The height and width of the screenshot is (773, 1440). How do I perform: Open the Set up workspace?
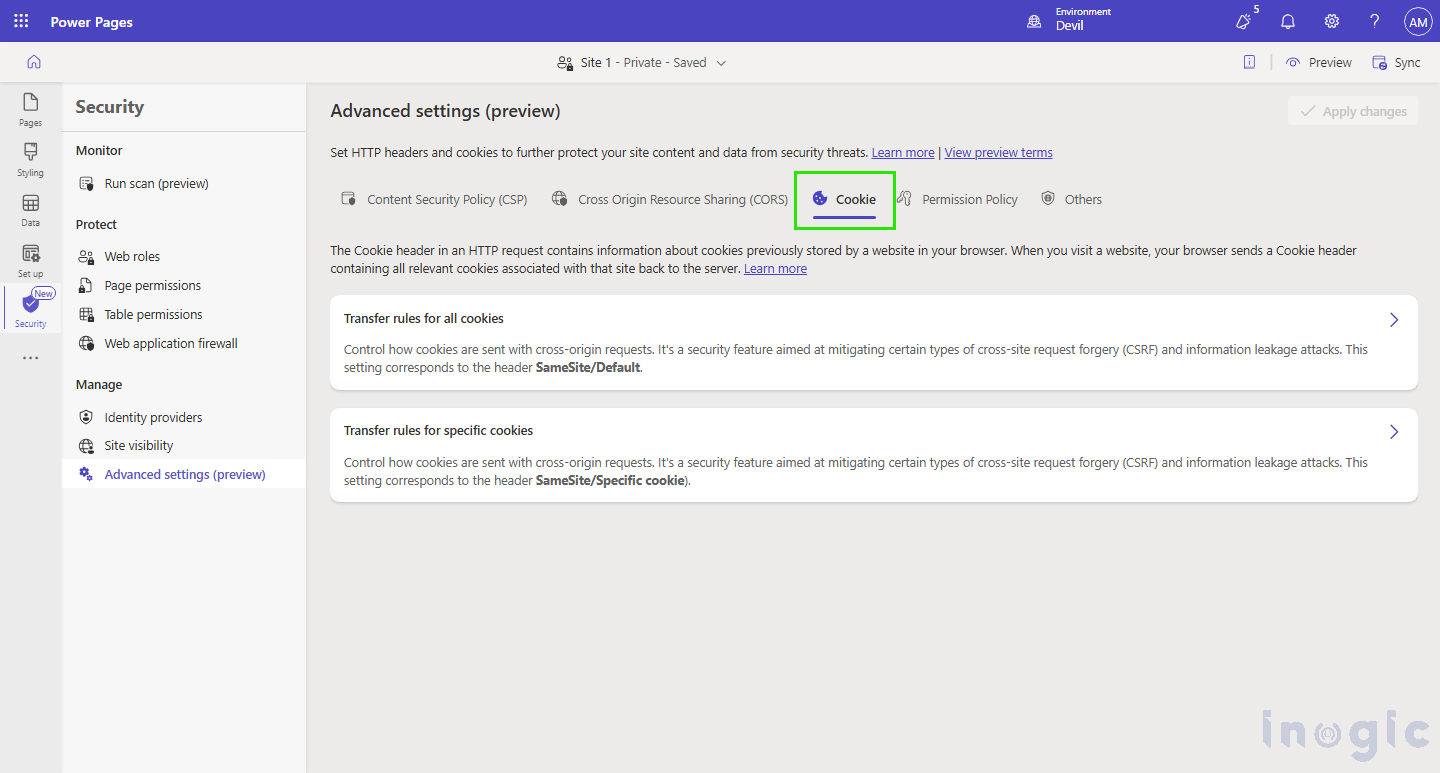click(31, 261)
